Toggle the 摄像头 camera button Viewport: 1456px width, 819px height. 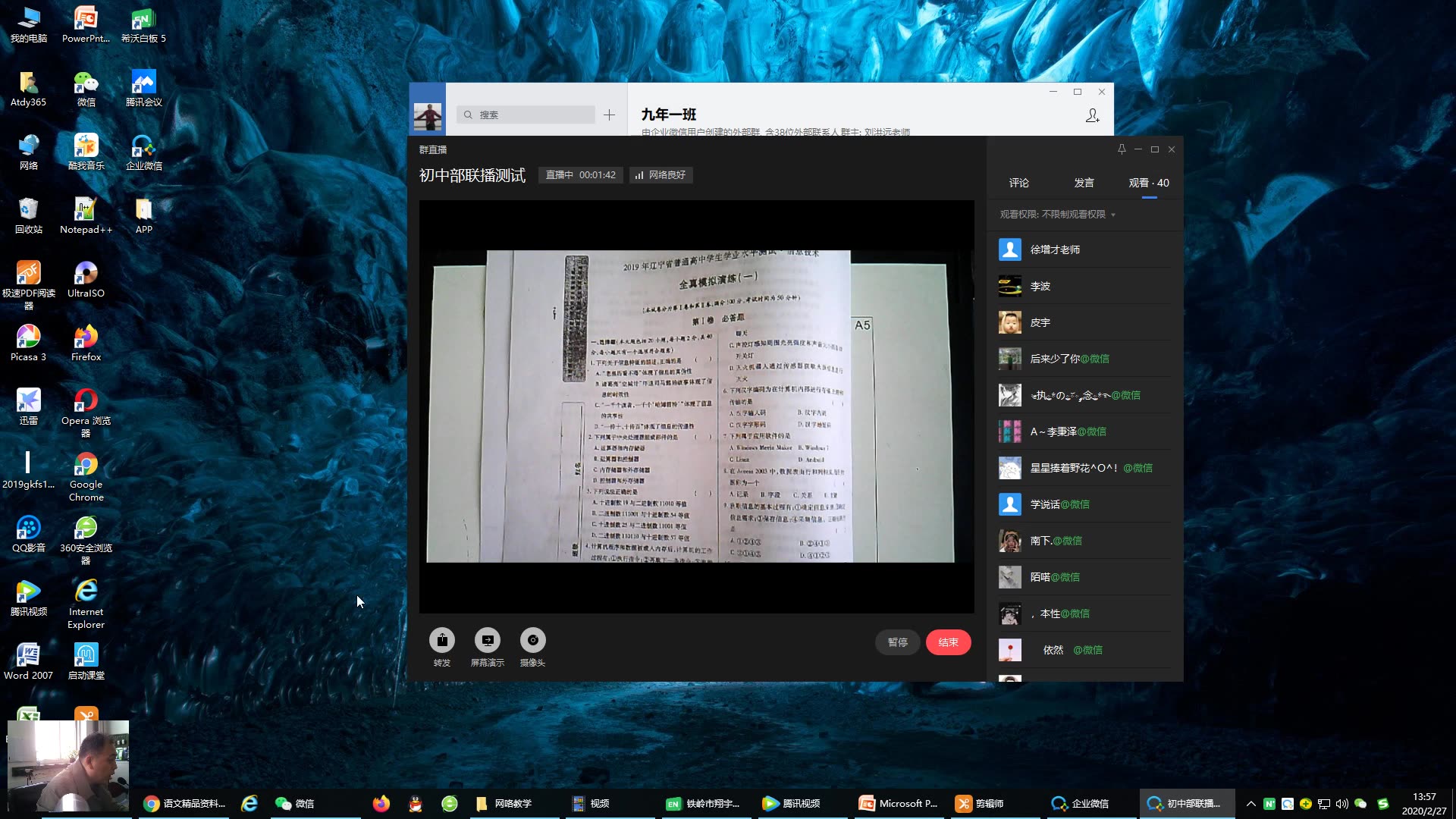point(533,641)
